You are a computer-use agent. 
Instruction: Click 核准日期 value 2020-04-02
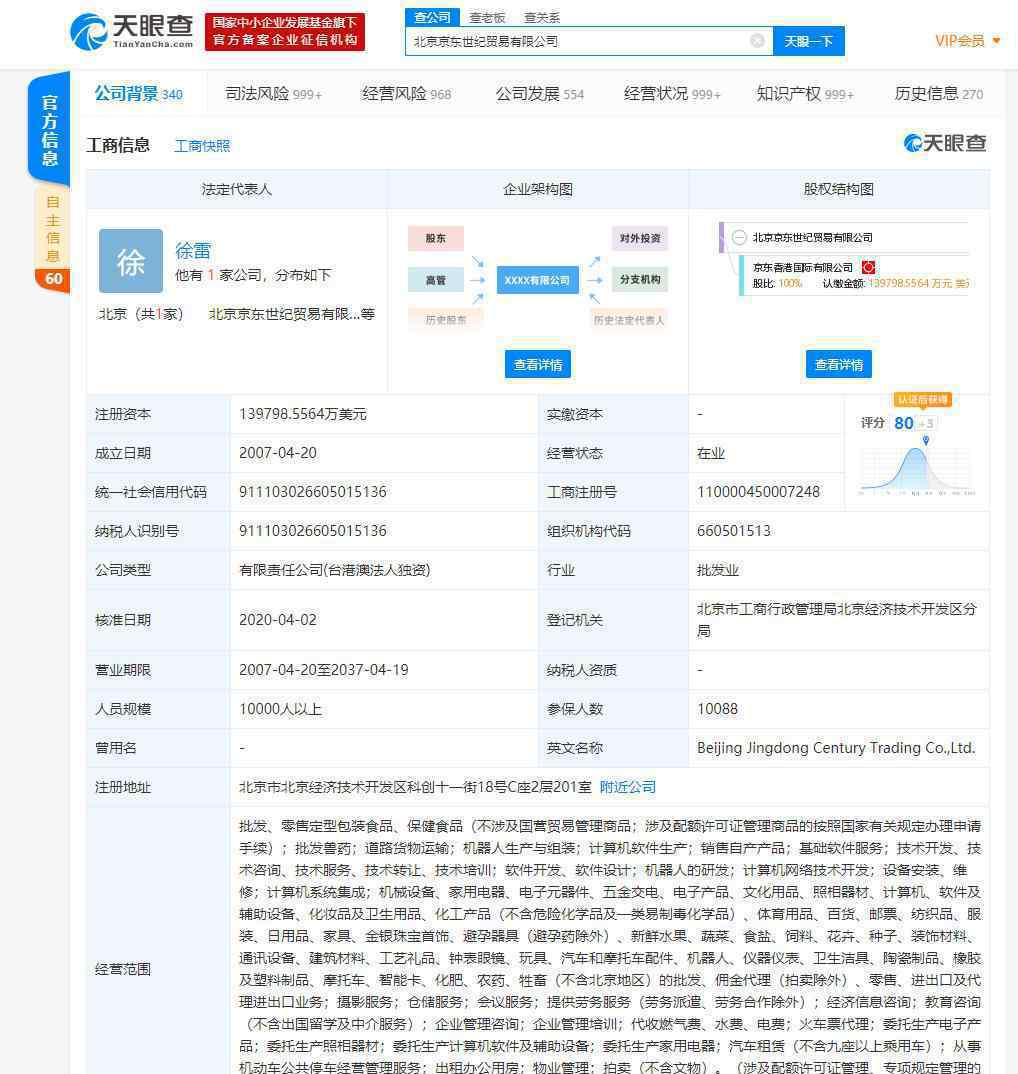tap(277, 620)
